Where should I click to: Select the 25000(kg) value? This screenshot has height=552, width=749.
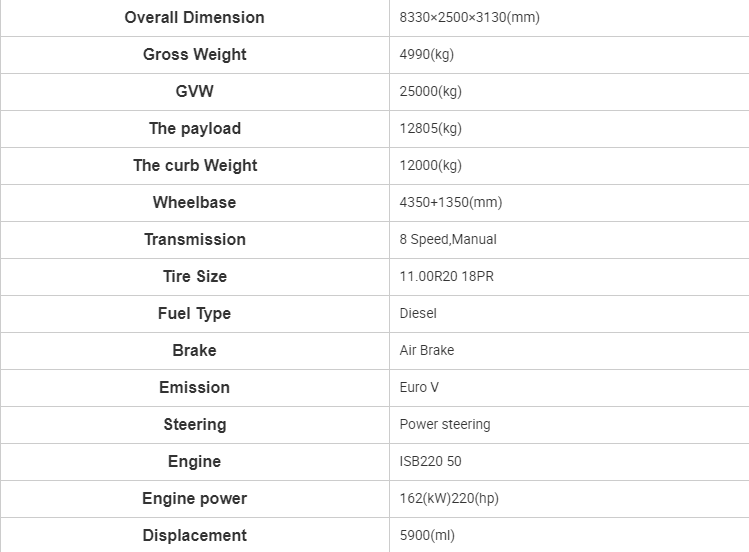click(x=430, y=92)
